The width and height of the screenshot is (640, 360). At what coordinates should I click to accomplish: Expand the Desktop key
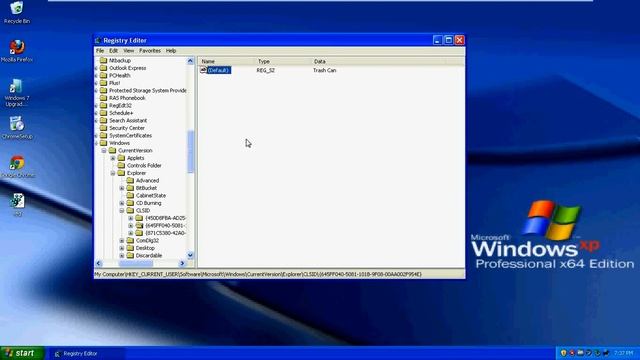click(x=122, y=248)
